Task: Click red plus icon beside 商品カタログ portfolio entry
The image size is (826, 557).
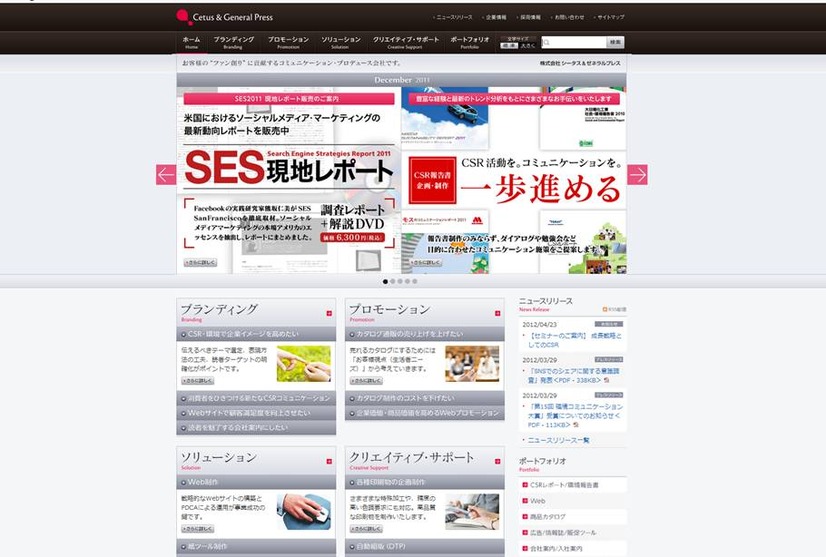Action: (525, 517)
